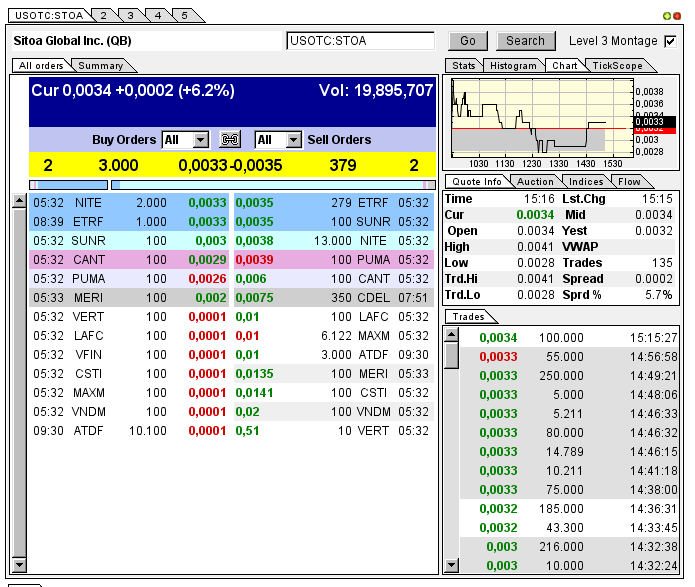The image size is (695, 587).
Task: Click the Sitoa Global Inc. (QB) title
Action: [x=72, y=41]
